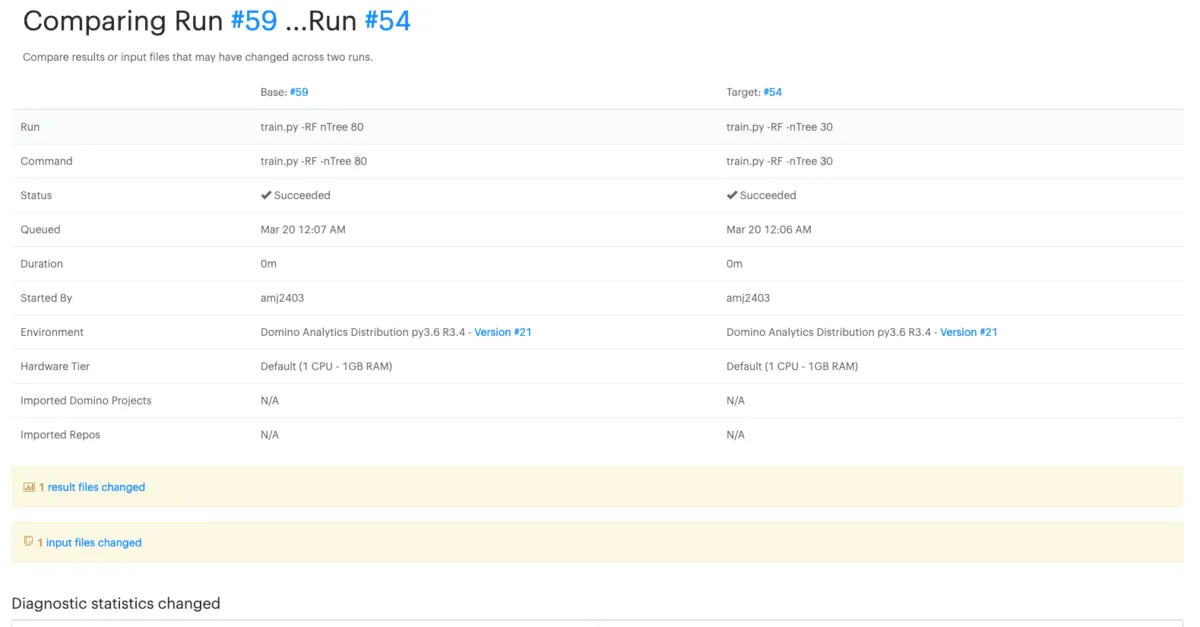
Task: Click the 'Status' row label
Action: click(x=36, y=195)
